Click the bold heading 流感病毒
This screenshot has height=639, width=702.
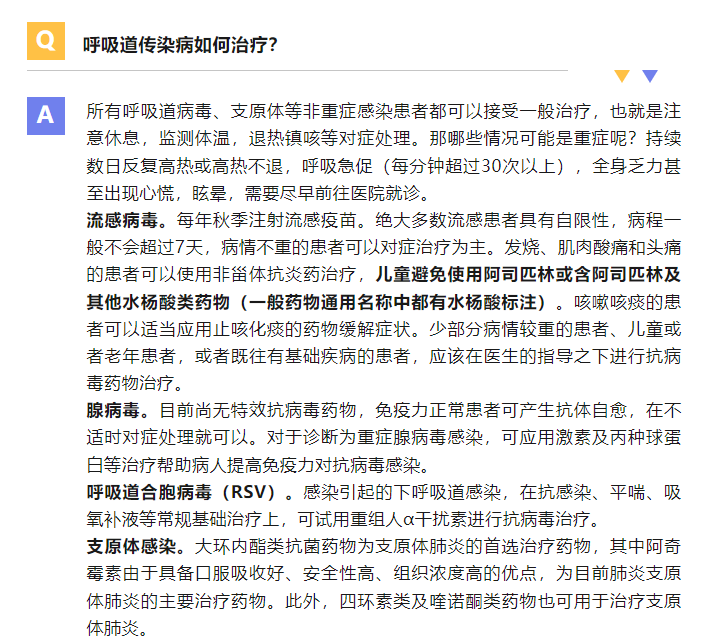122,220
